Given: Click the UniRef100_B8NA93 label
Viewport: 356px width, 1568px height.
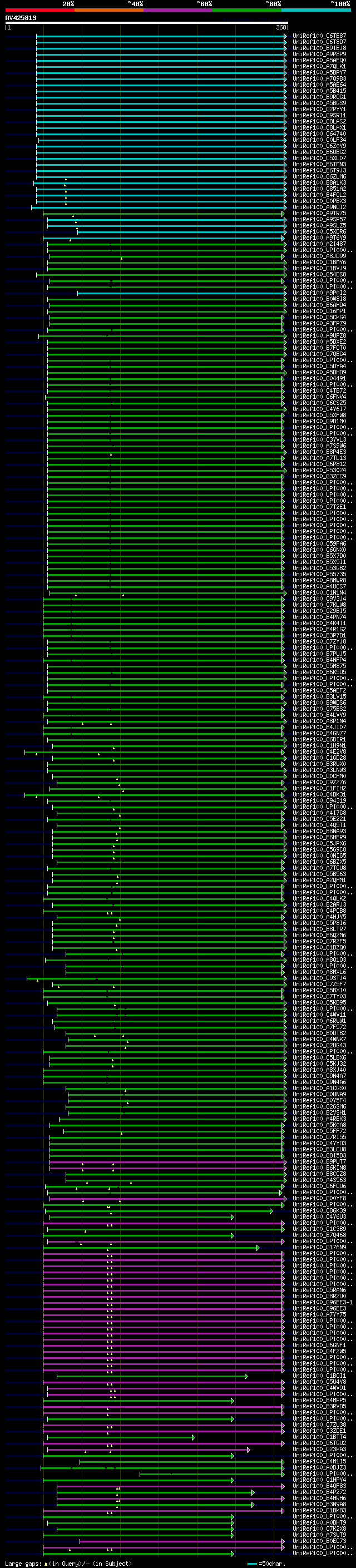Looking at the screenshot, I should [x=319, y=832].
